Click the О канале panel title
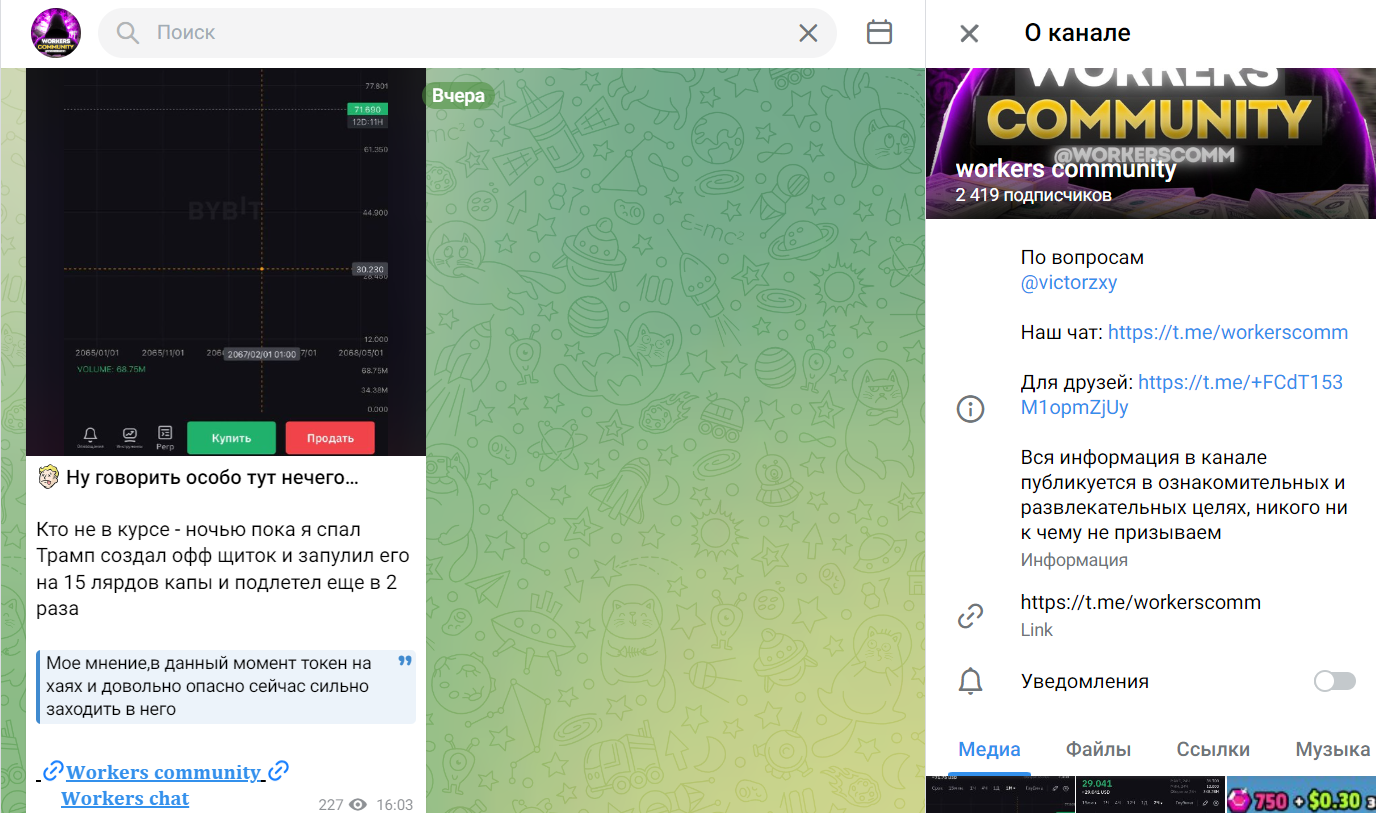The image size is (1383, 813). click(1077, 33)
